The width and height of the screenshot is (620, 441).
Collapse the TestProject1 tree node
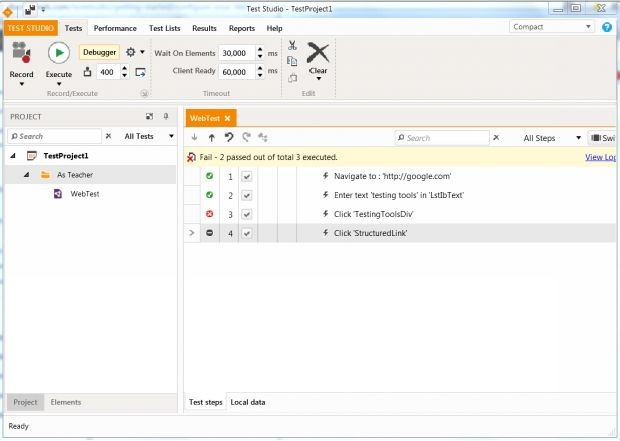[13, 156]
